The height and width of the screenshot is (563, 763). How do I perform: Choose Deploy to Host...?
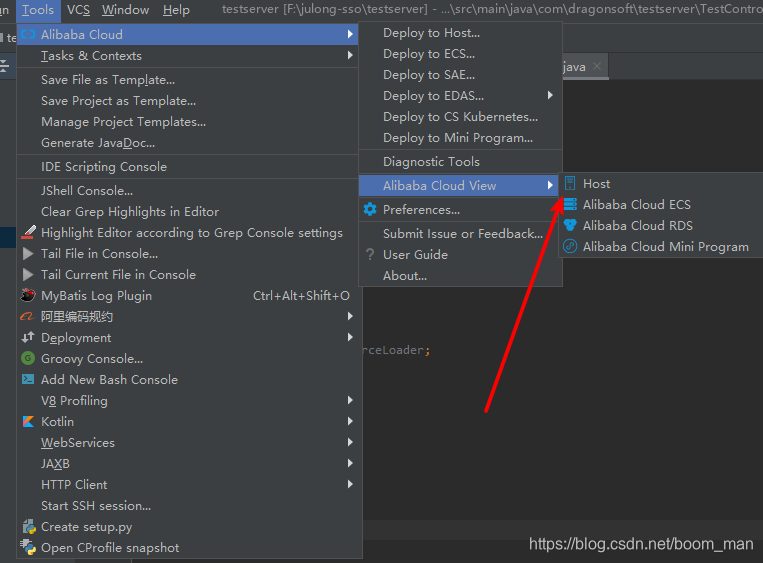click(460, 33)
